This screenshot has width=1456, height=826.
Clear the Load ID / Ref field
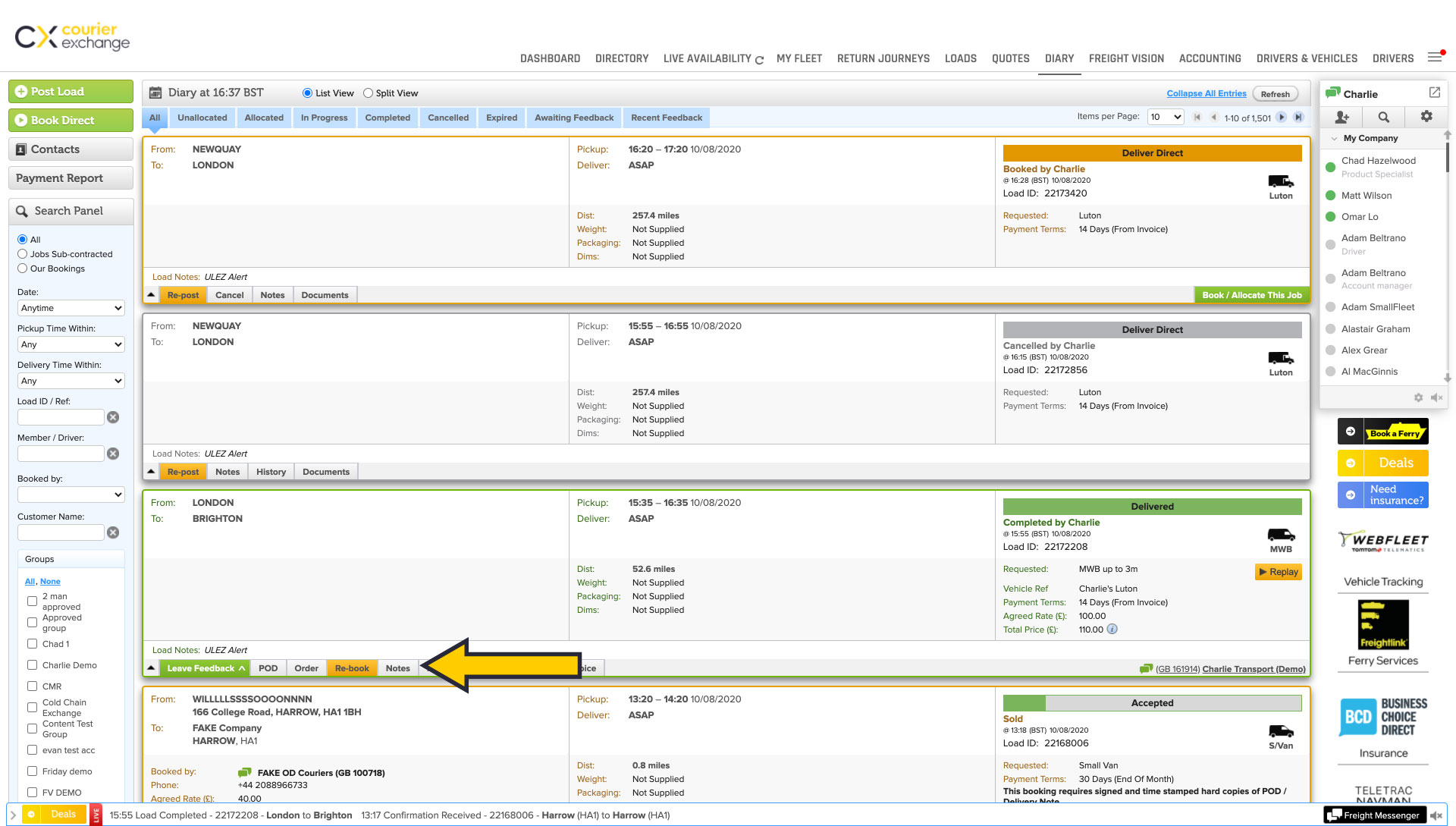[113, 417]
